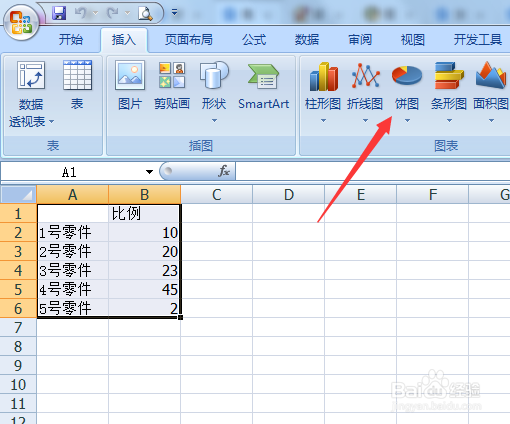The image size is (510, 424).
Task: Insert a SmartArt graphic
Action: coord(263,86)
